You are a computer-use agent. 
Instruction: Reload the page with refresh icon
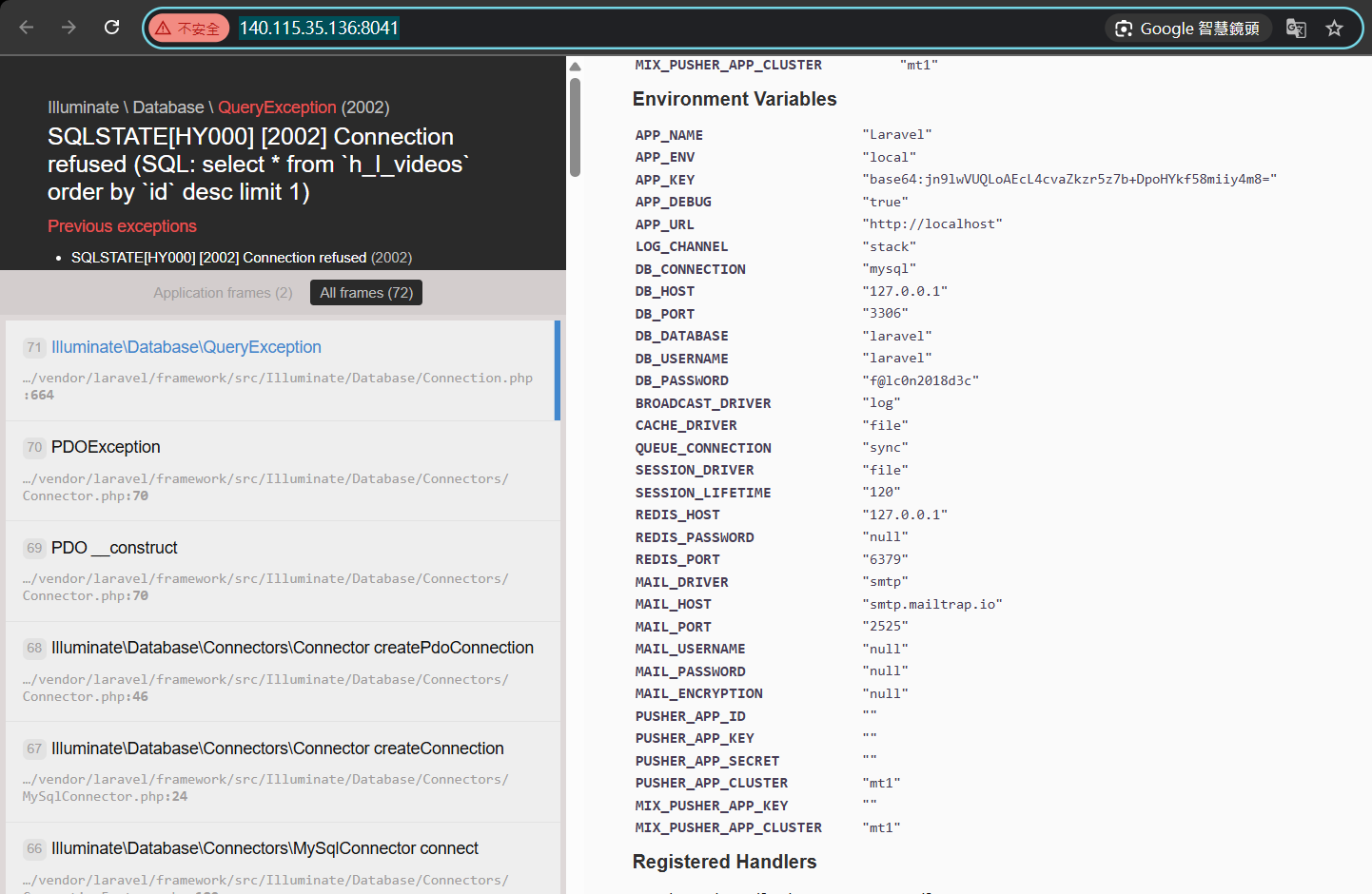[111, 28]
